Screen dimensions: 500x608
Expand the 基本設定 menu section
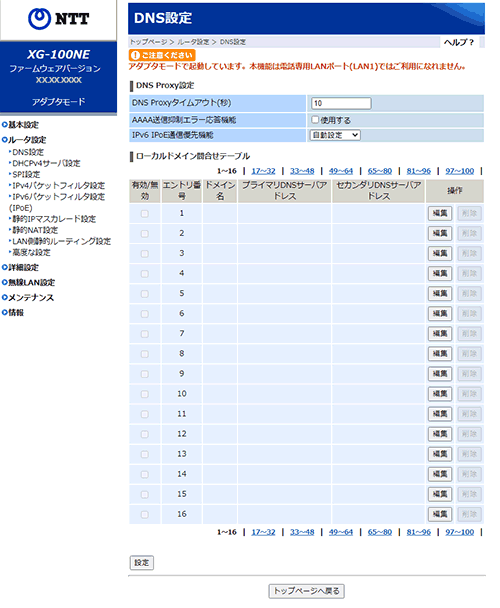(21, 125)
